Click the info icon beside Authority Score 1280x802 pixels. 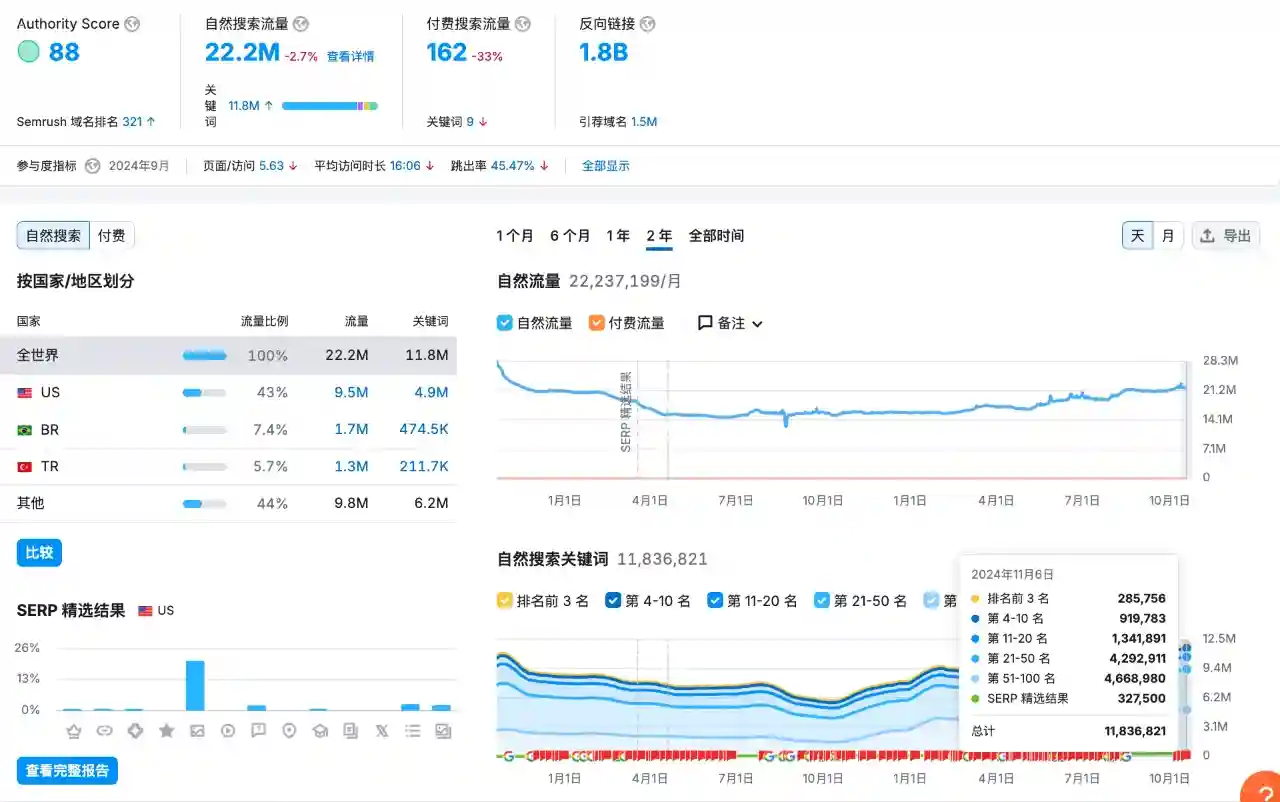[x=132, y=24]
